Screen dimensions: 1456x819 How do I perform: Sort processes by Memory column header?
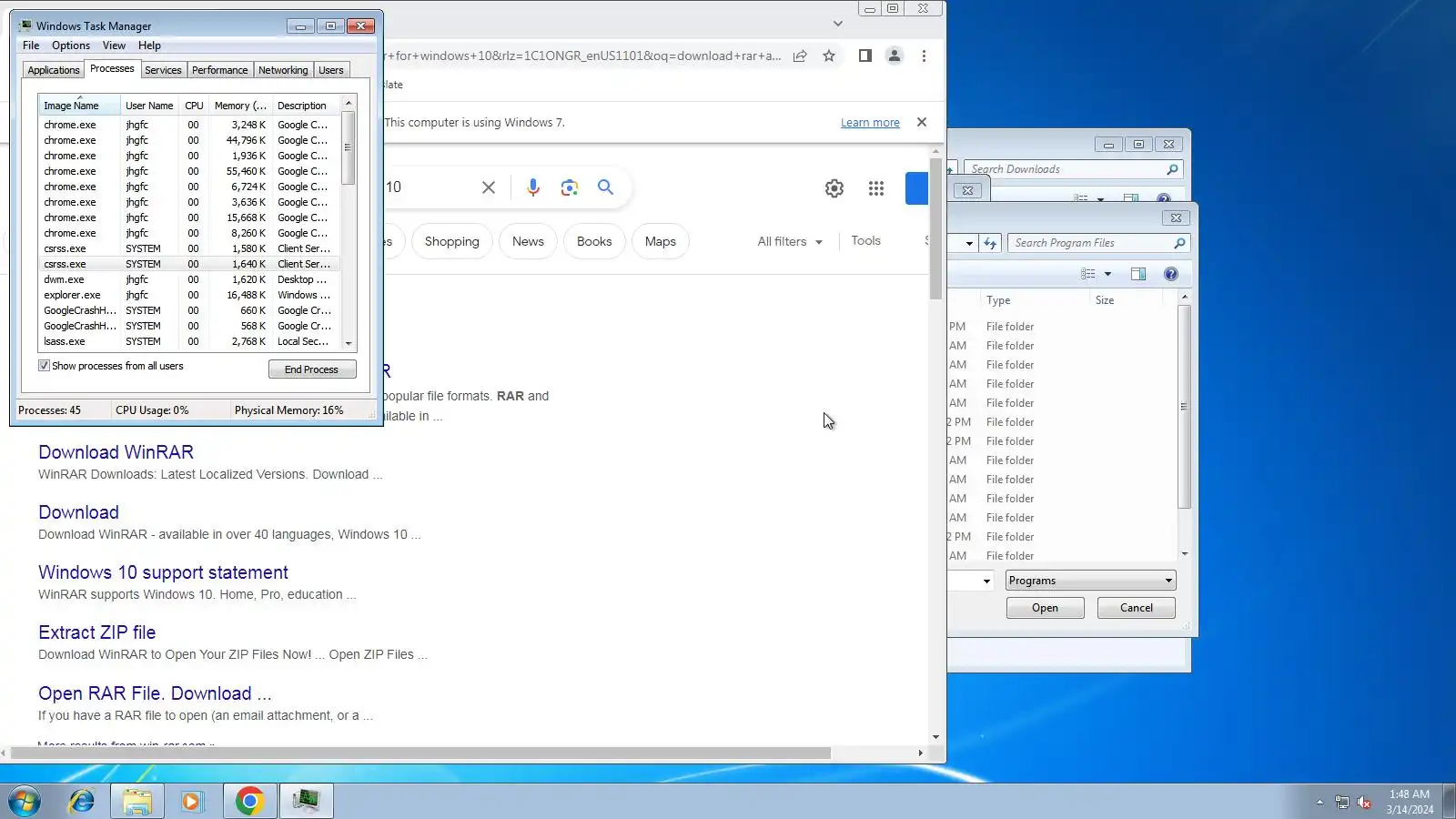pos(239,106)
